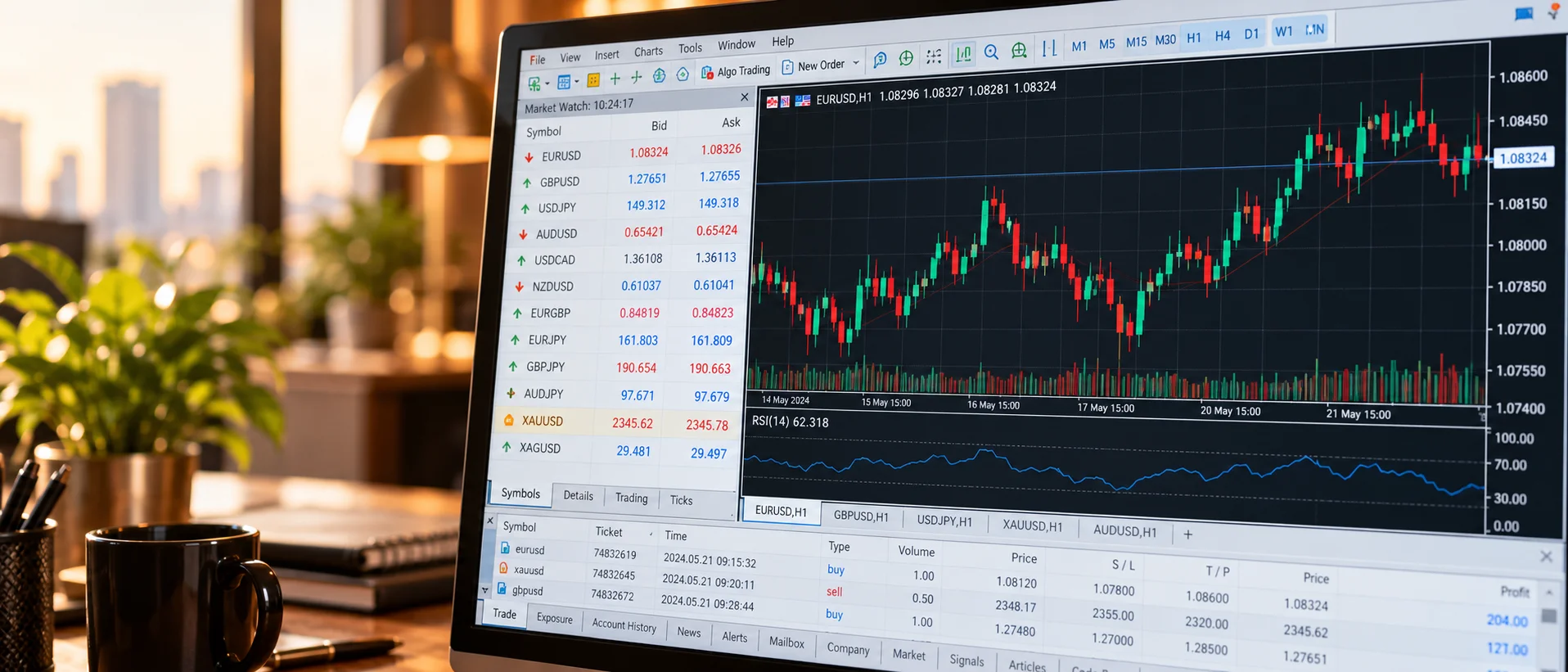Open the File menu
Image resolution: width=1568 pixels, height=672 pixels.
(x=538, y=60)
